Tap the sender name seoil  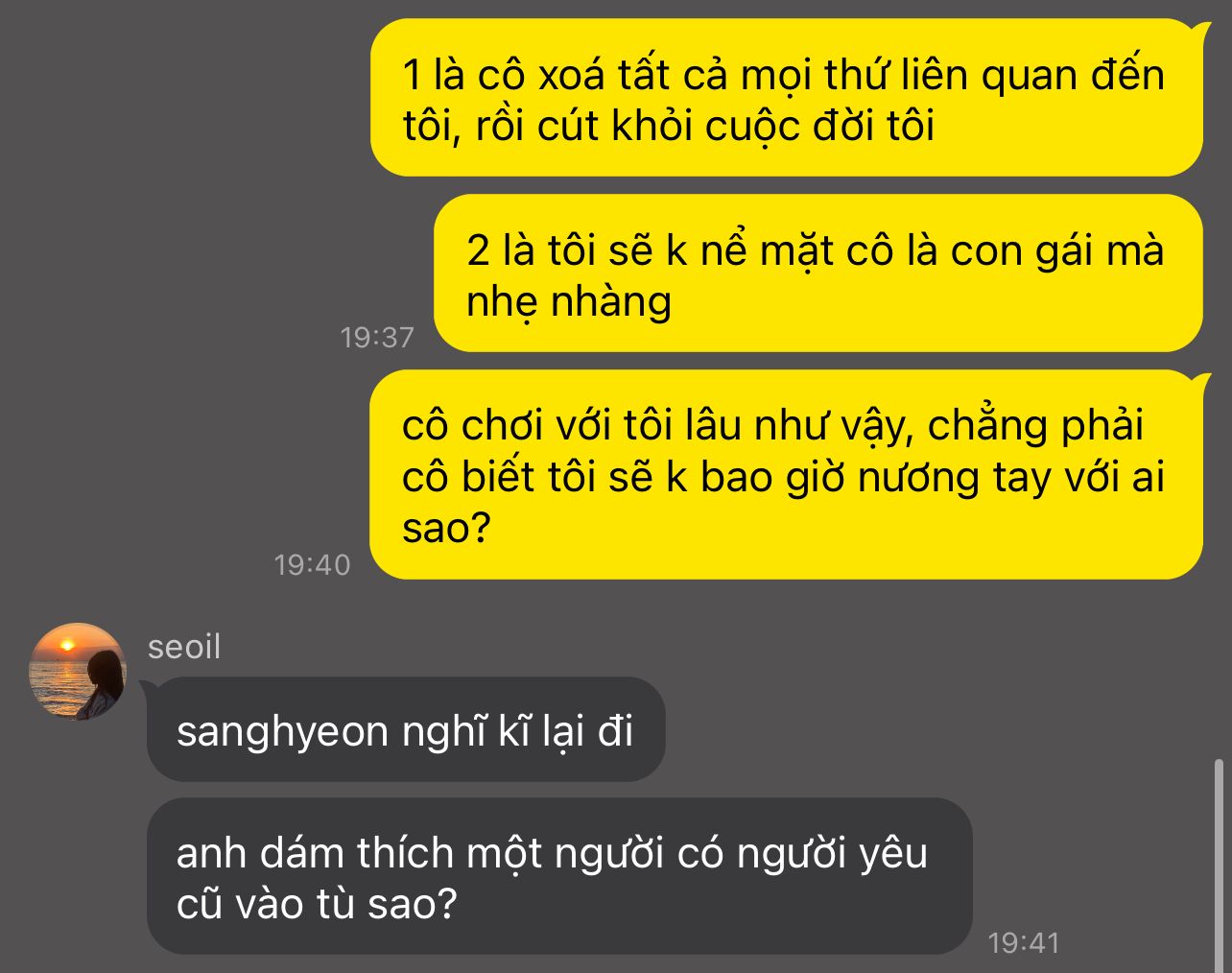pyautogui.click(x=184, y=647)
